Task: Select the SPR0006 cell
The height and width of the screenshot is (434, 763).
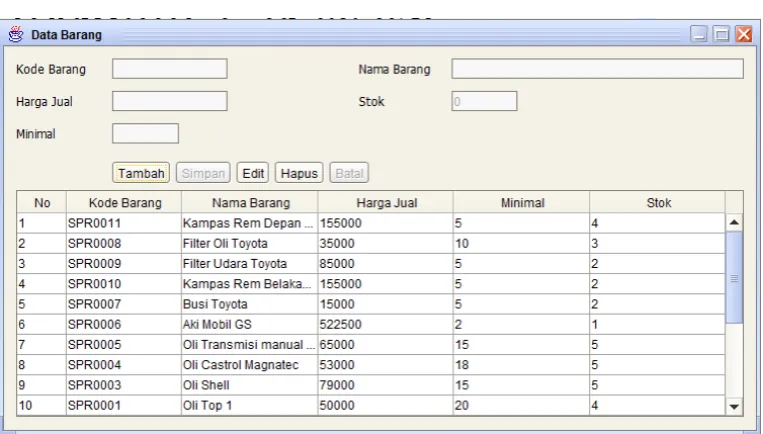Action: [124, 325]
